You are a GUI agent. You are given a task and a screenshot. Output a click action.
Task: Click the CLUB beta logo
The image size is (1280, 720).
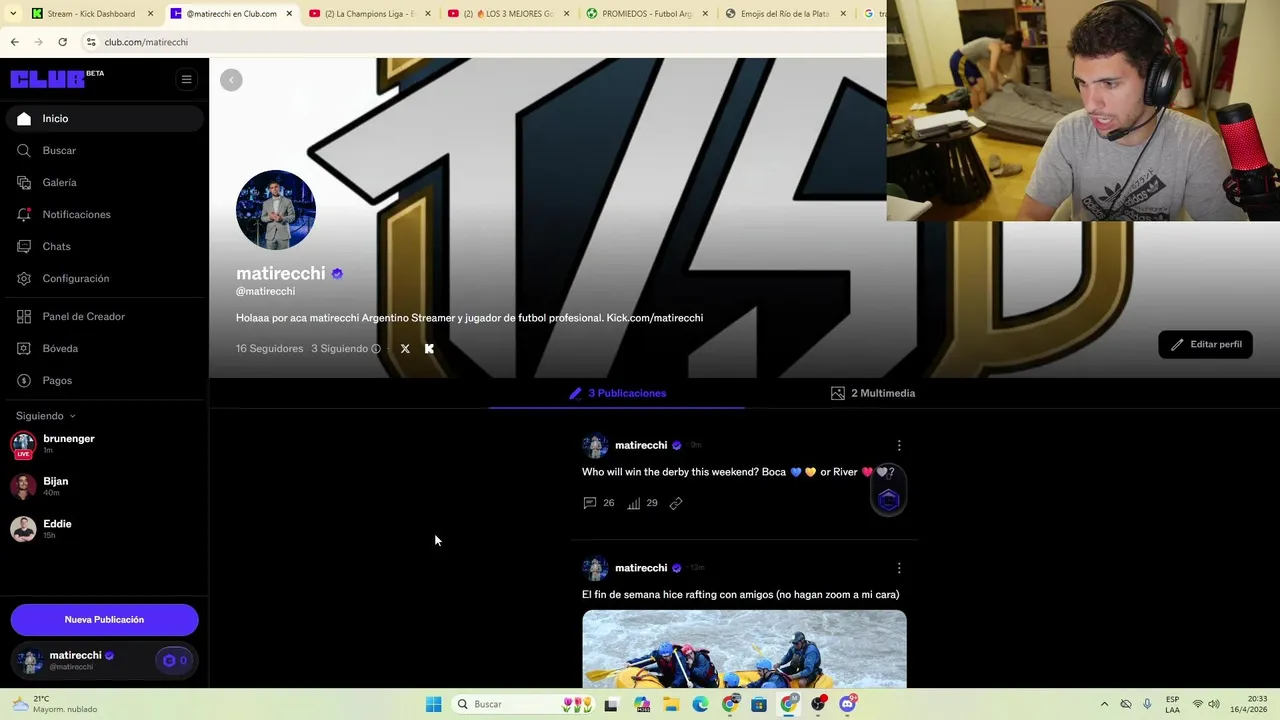pyautogui.click(x=57, y=79)
